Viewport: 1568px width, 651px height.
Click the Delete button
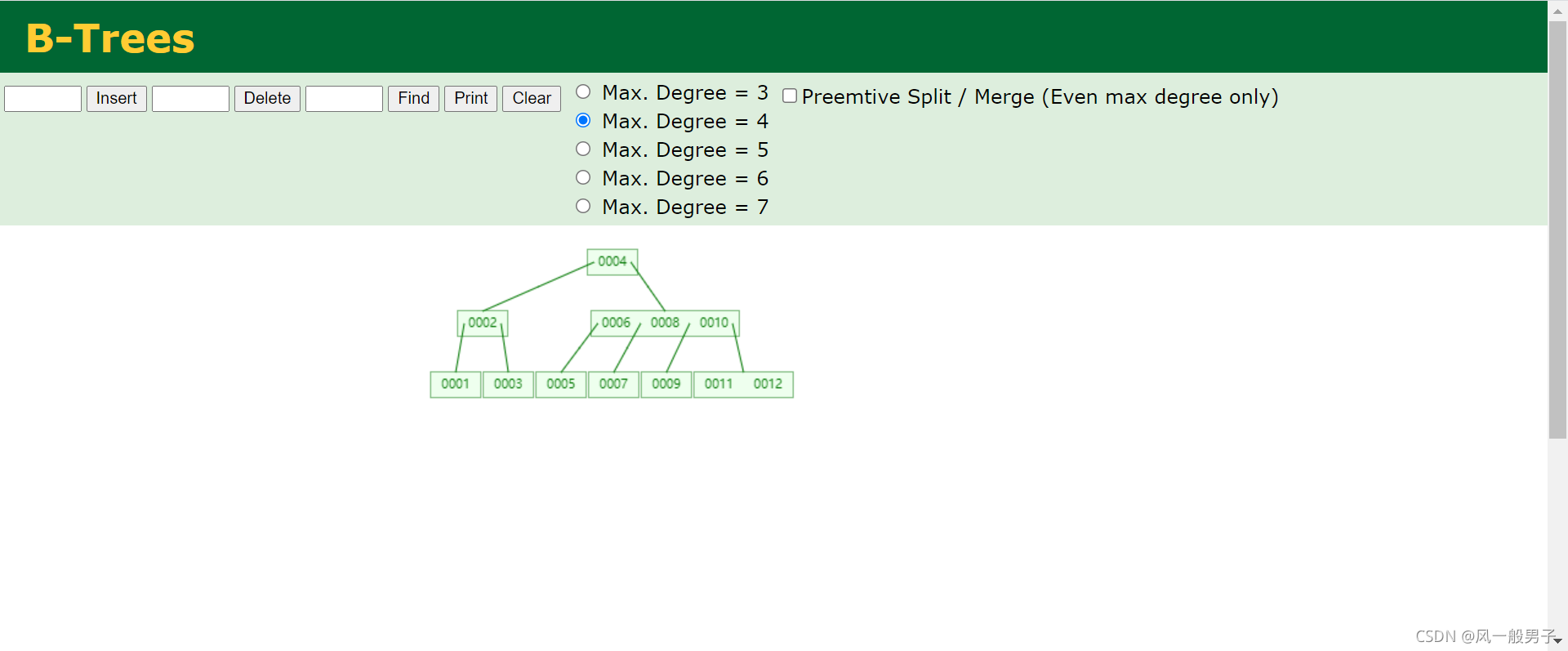(267, 99)
